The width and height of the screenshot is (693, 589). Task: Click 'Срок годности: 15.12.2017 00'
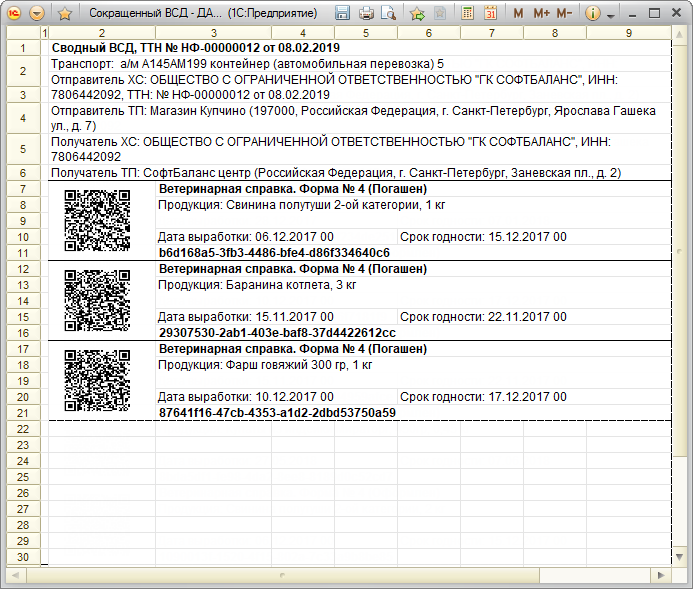(483, 237)
